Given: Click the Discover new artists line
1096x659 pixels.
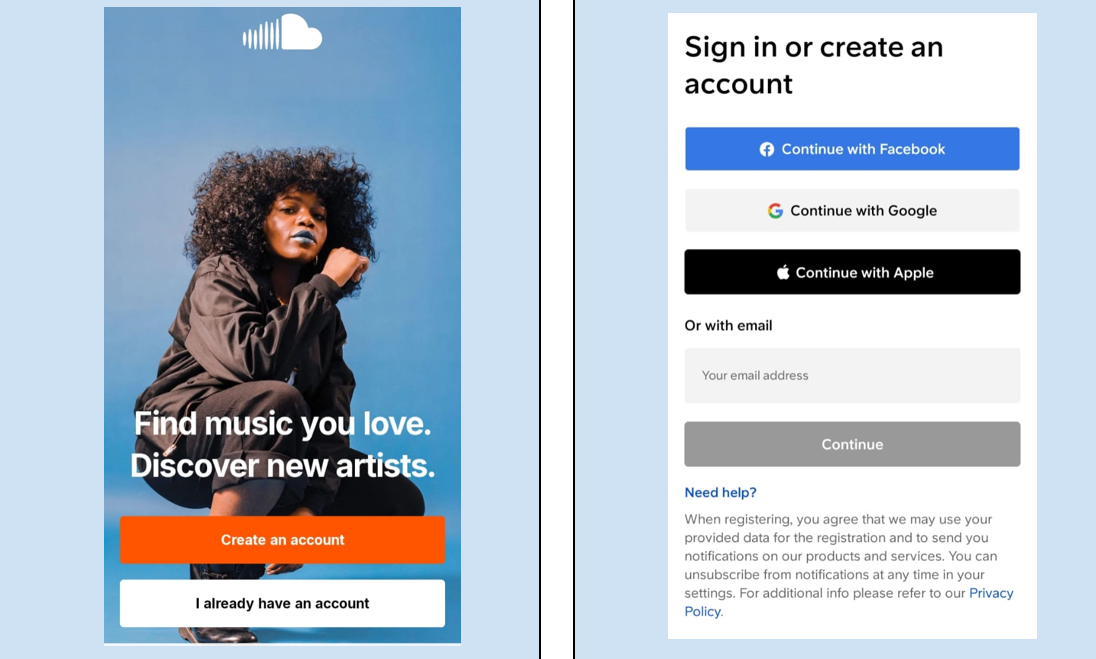Looking at the screenshot, I should click(x=282, y=465).
